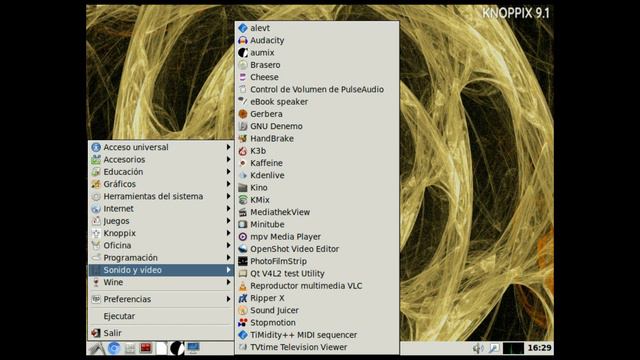Expand Preferencias submenu arrow

click(x=228, y=299)
